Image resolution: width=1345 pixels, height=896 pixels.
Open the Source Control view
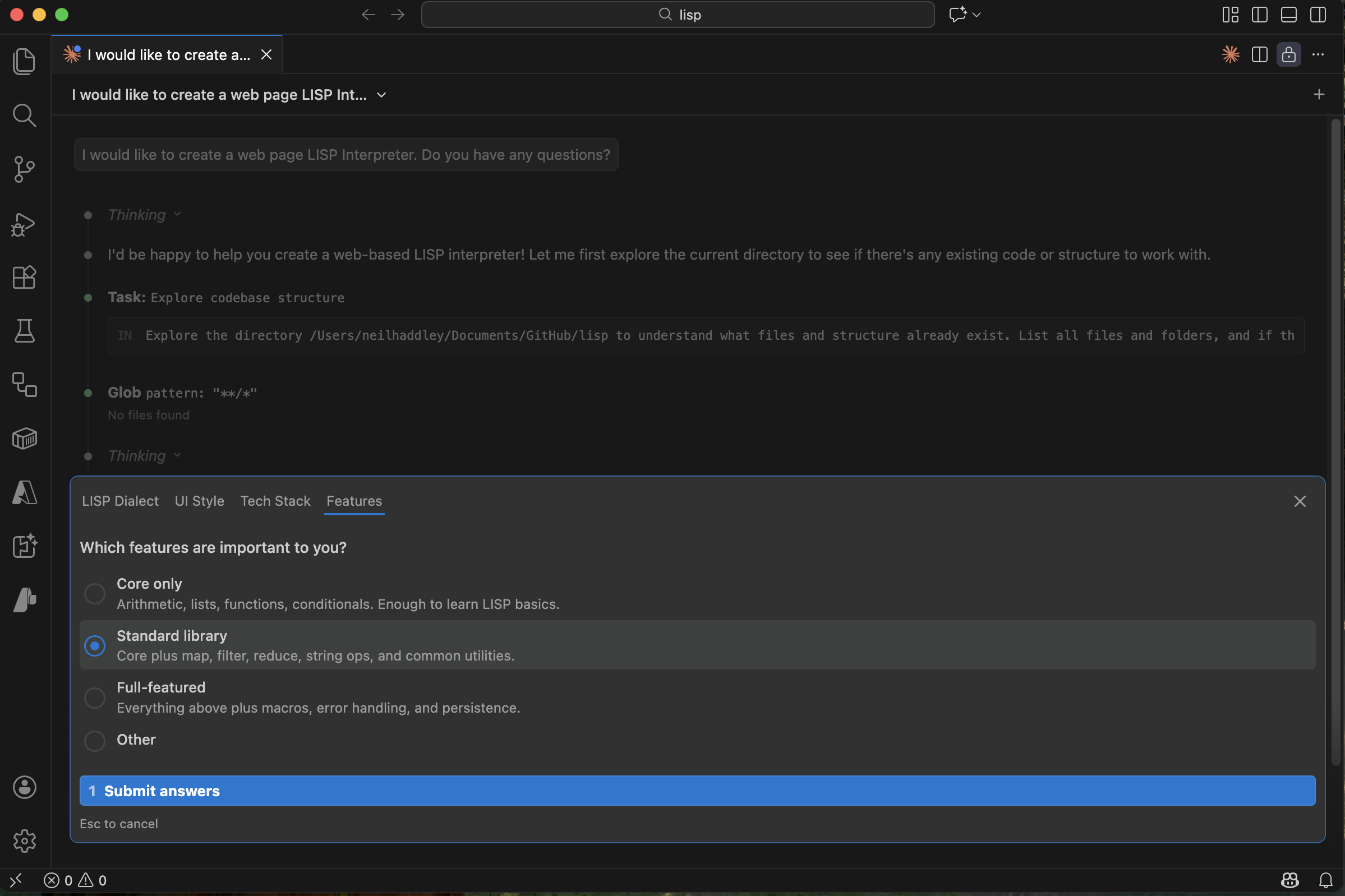coord(24,169)
